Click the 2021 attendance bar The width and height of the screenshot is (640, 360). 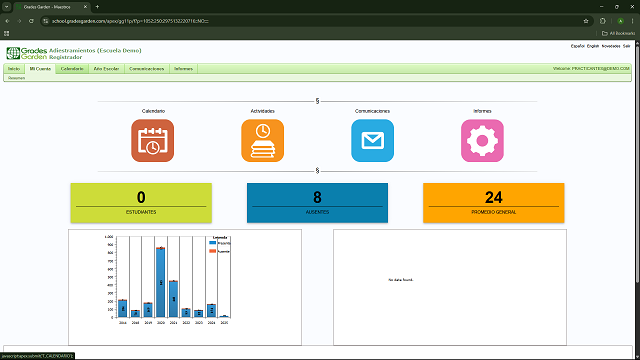click(173, 299)
